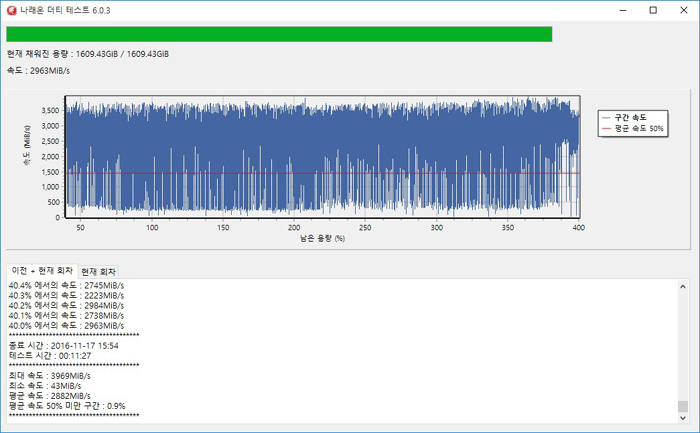This screenshot has height=433, width=700.
Task: Click the 3,500 y-axis label
Action: coord(50,110)
